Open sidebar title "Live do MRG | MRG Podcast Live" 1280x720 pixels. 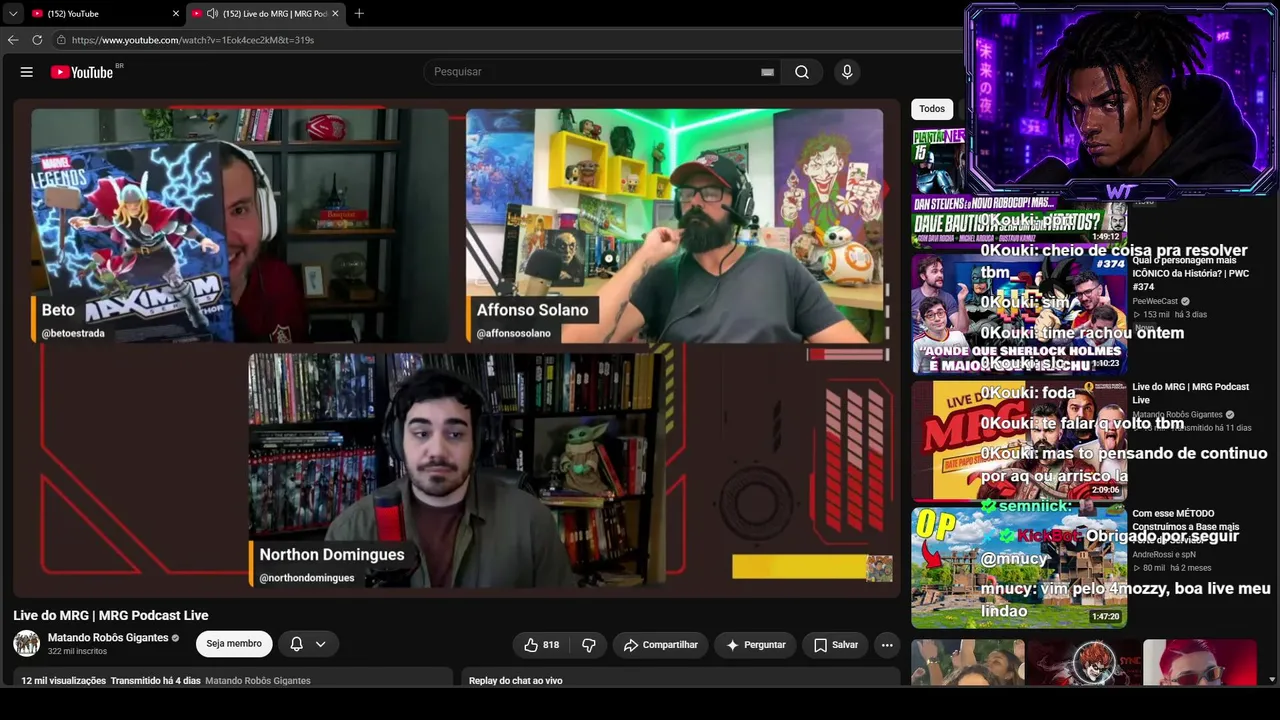(1190, 393)
